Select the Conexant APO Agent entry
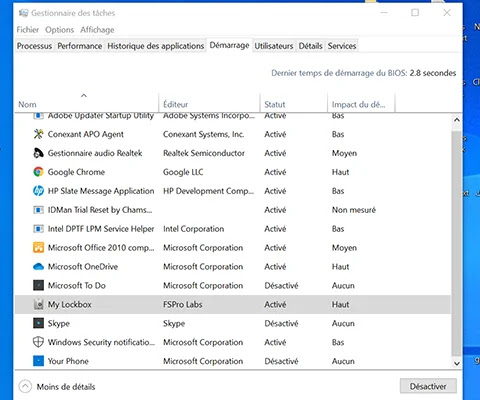The image size is (480, 400). (86, 134)
